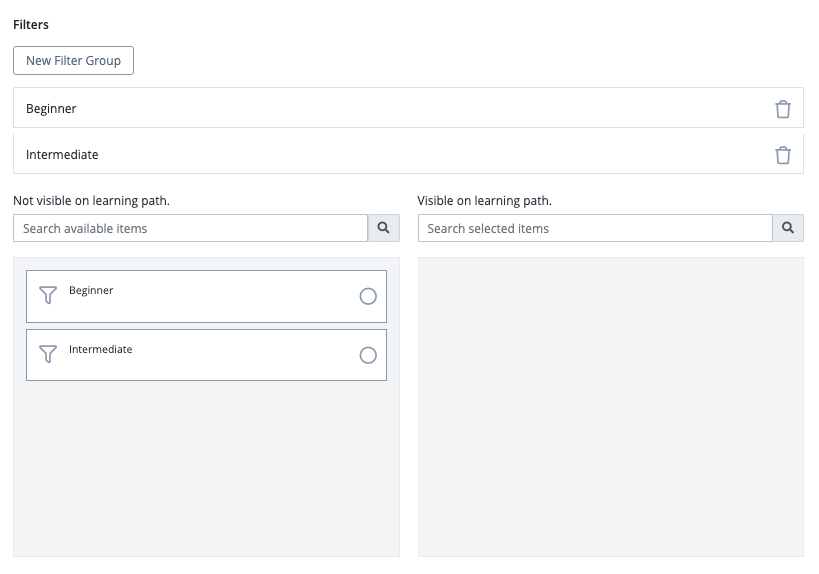The image size is (819, 574).
Task: Click the Intermediate label in the available card
Action: [x=100, y=349]
